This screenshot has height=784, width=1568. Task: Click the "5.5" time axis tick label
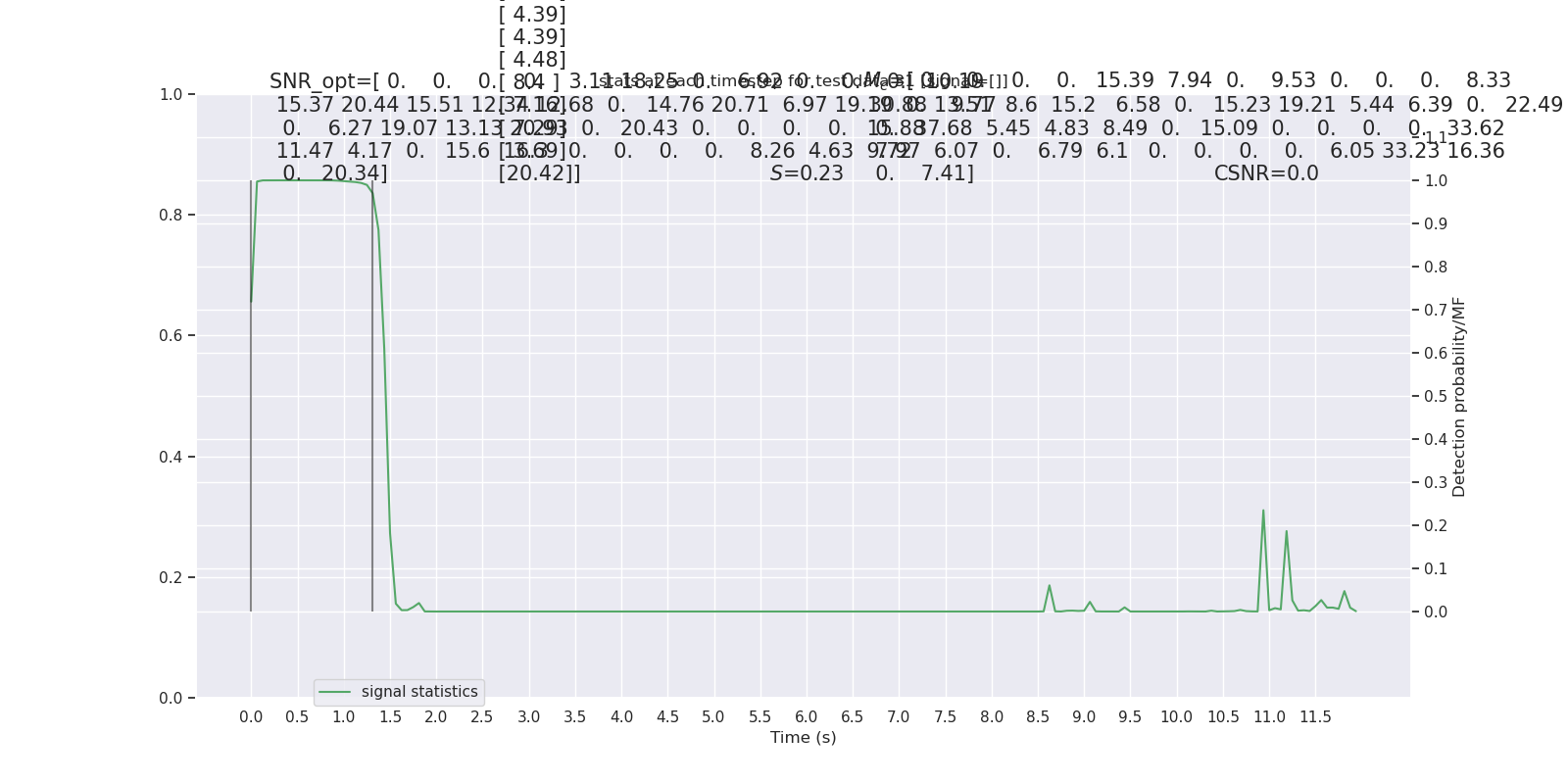(760, 717)
